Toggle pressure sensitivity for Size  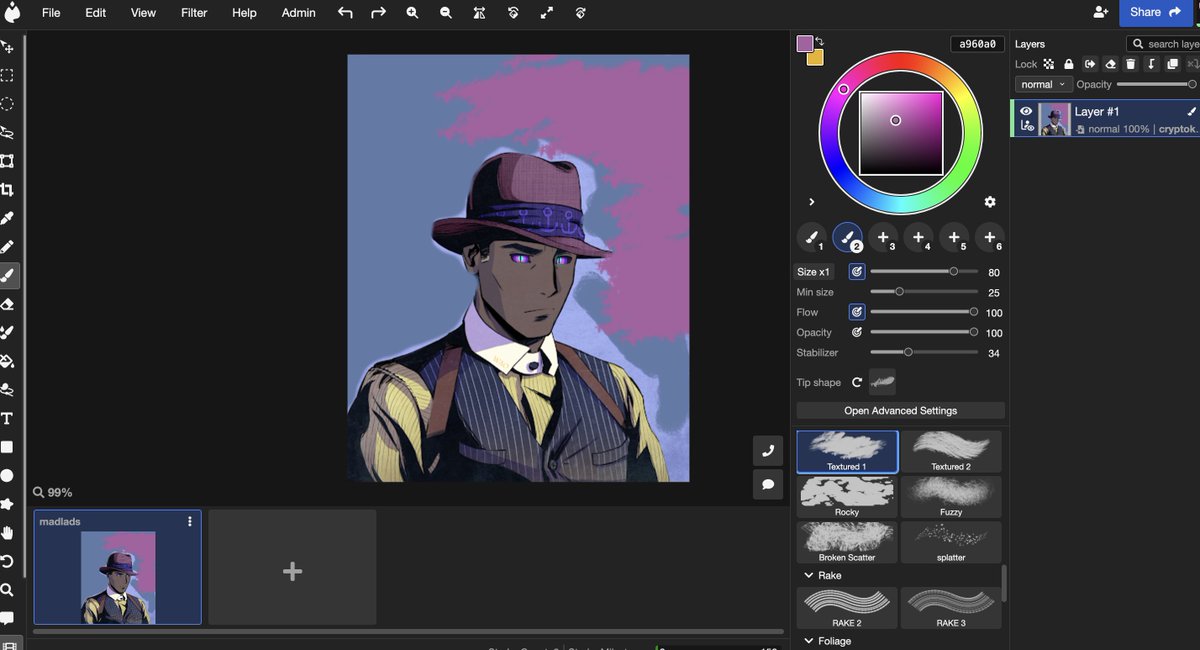click(x=857, y=272)
